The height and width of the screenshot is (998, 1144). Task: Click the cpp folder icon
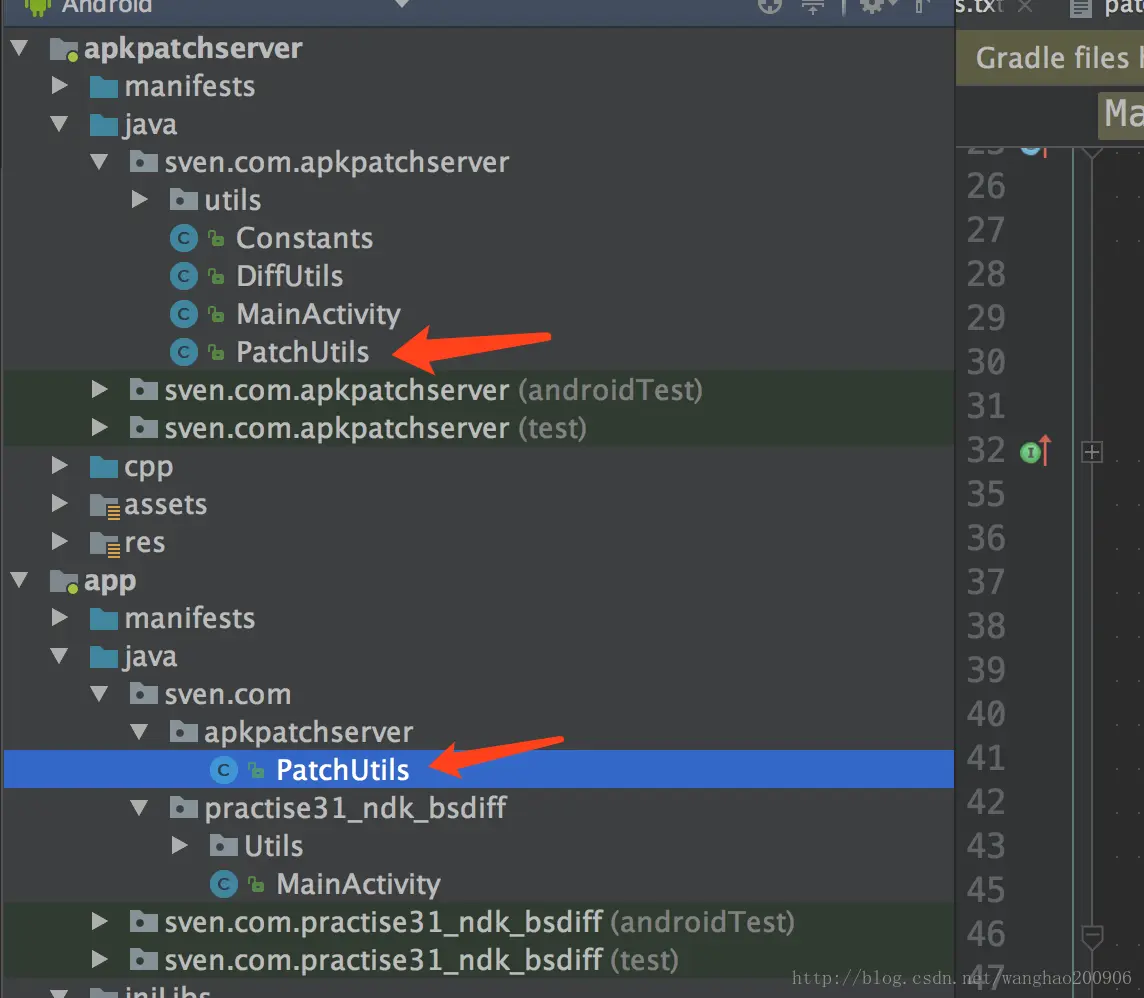click(104, 468)
